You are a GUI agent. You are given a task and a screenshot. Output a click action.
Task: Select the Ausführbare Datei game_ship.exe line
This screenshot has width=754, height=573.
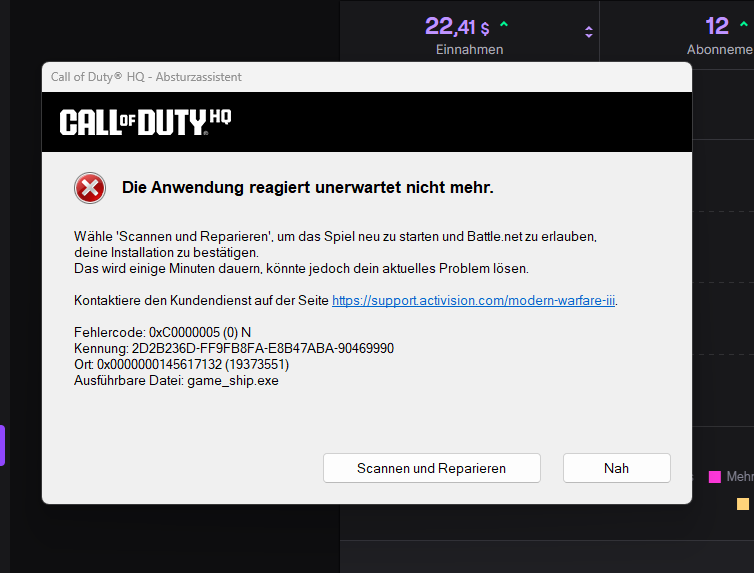click(x=176, y=380)
